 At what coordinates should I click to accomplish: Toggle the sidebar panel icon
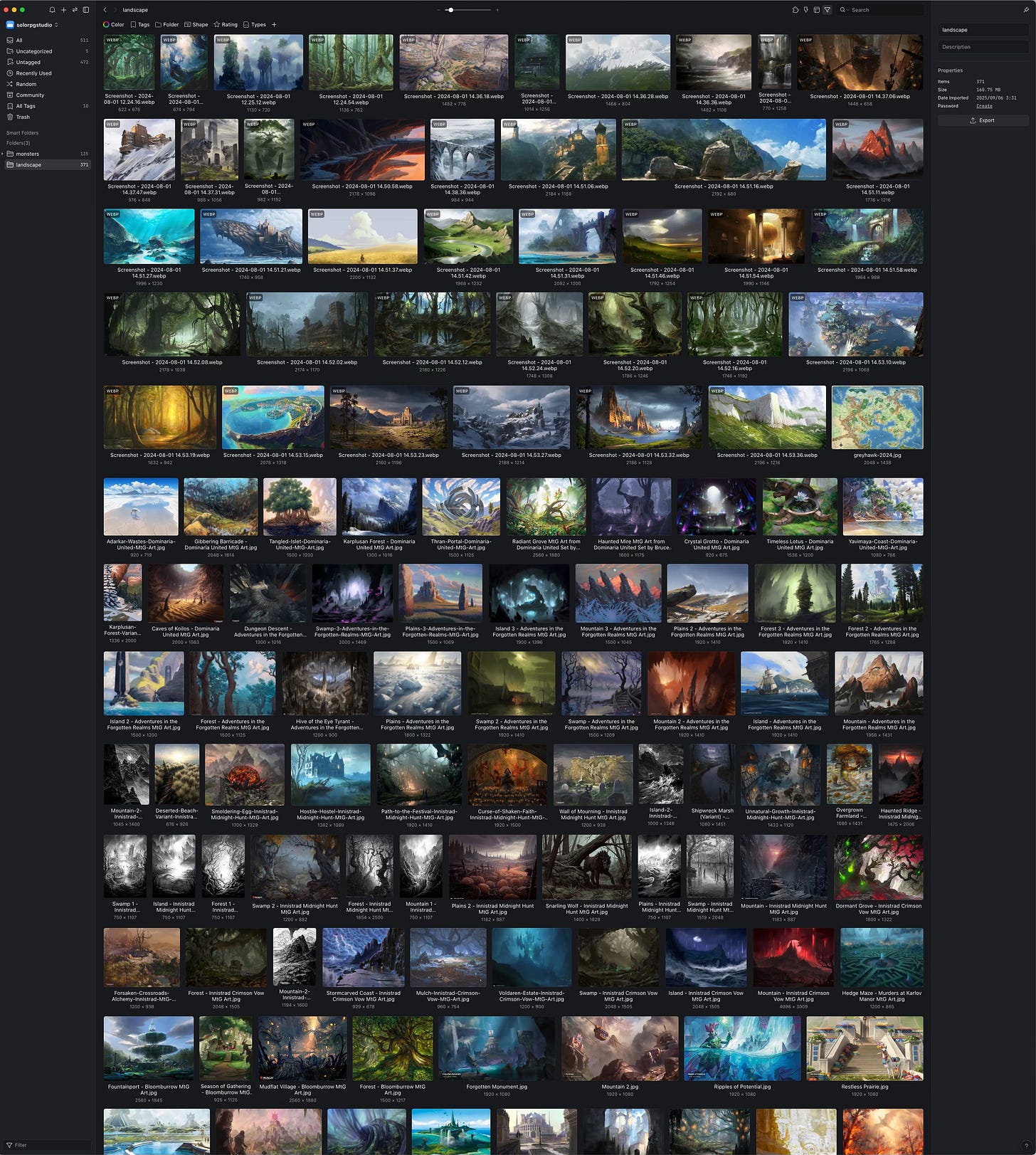(86, 10)
